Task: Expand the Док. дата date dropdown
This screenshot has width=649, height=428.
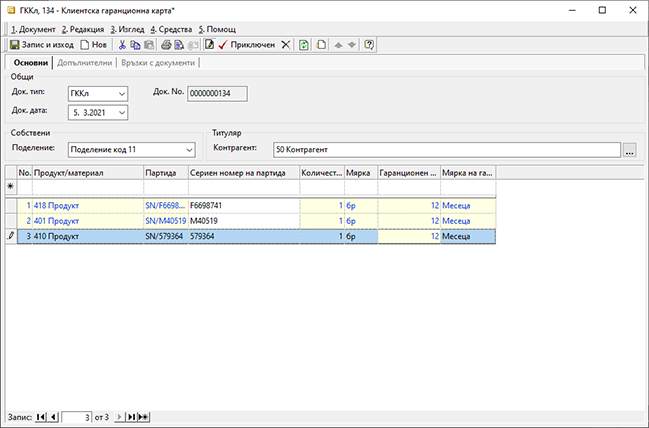Action: [122, 113]
